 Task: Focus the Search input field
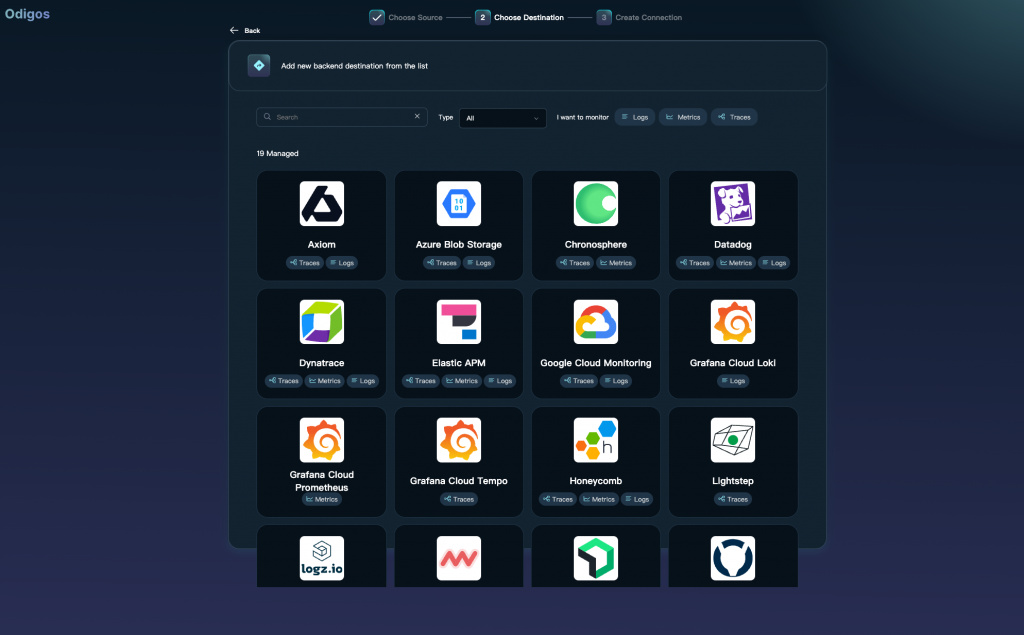[x=342, y=117]
